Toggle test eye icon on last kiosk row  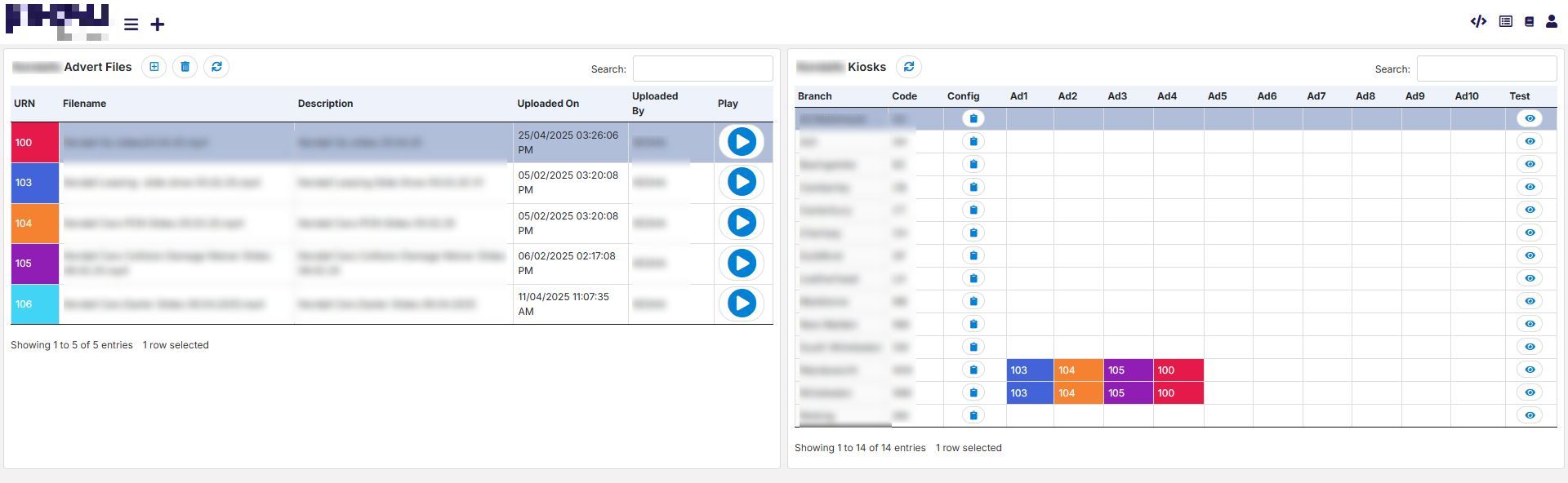click(x=1530, y=415)
